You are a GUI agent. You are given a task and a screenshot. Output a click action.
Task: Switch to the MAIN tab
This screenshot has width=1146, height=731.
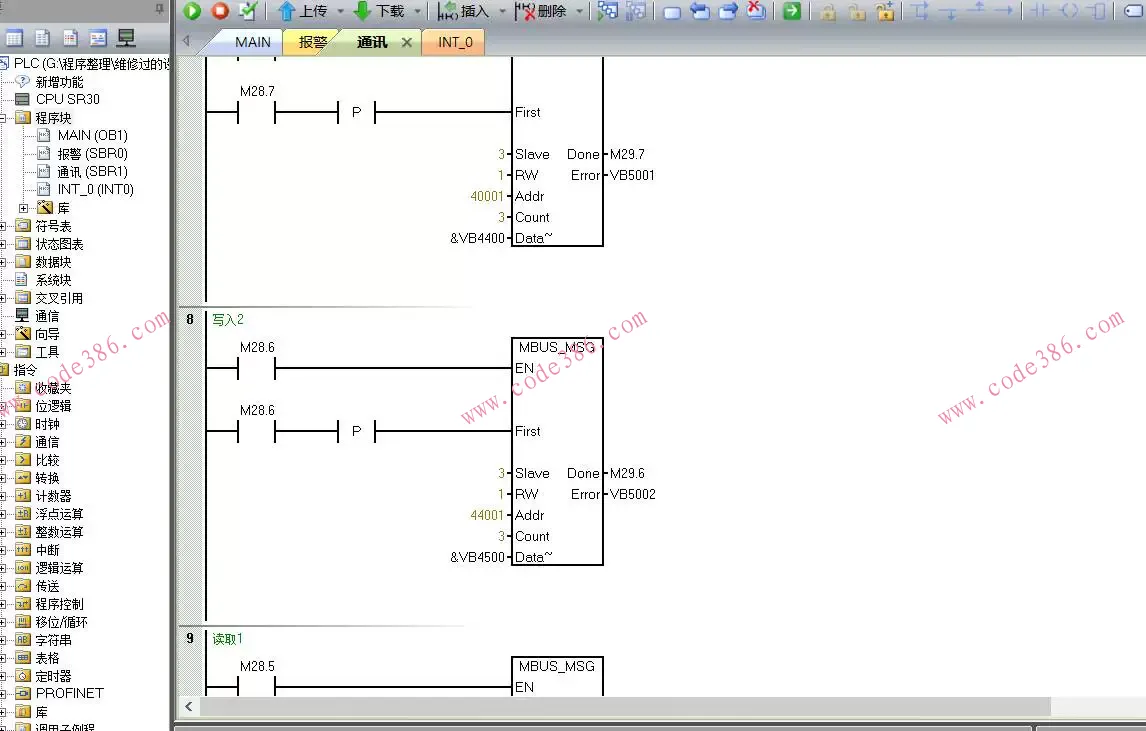pyautogui.click(x=252, y=42)
